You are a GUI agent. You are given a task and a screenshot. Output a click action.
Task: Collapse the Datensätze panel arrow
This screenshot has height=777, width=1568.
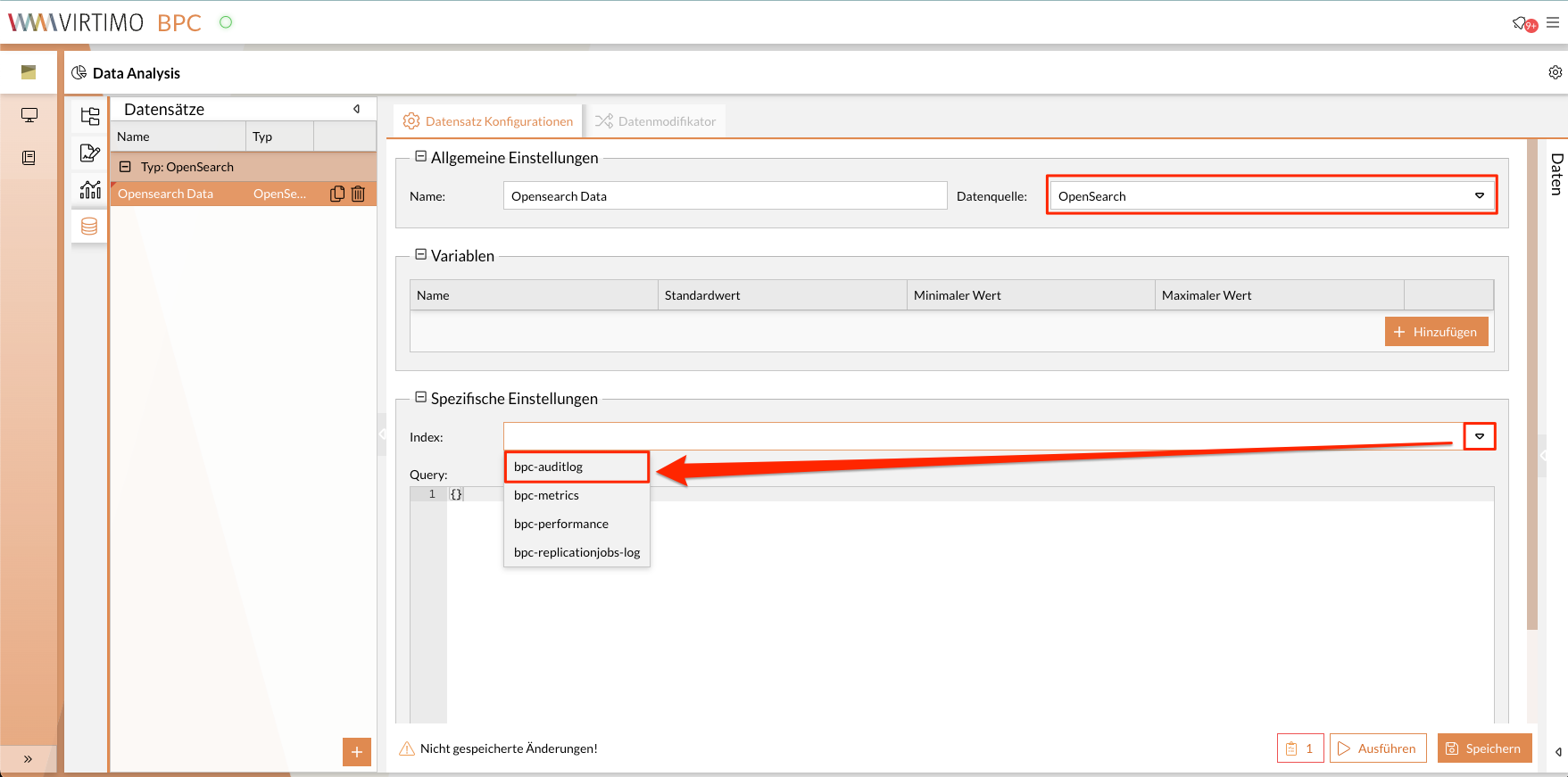357,109
